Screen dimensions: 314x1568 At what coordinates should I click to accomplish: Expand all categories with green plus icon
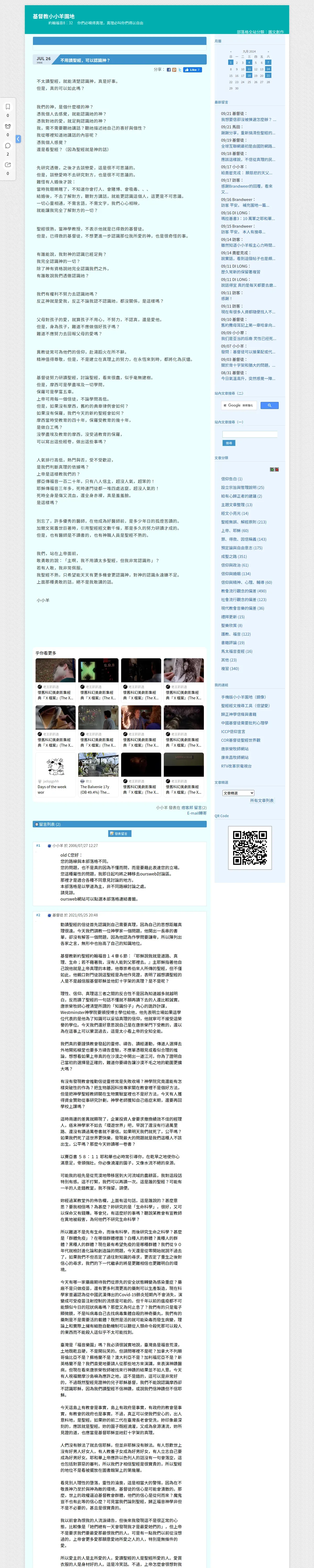[272, 469]
